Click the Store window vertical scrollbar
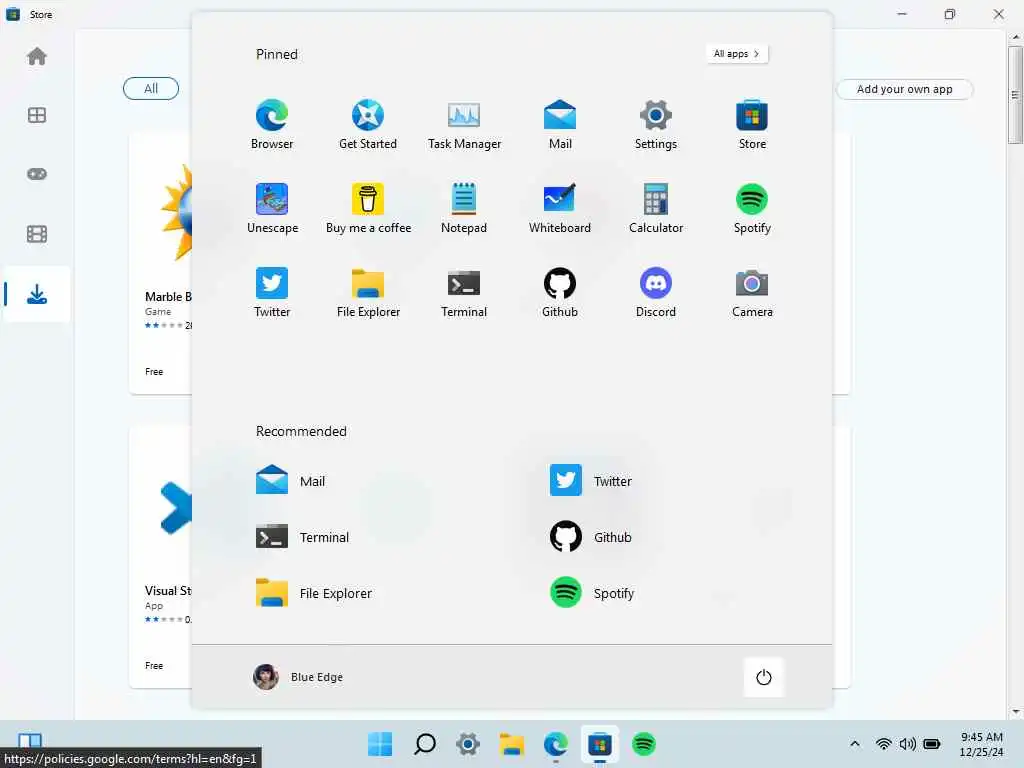The image size is (1024, 768). click(1014, 95)
